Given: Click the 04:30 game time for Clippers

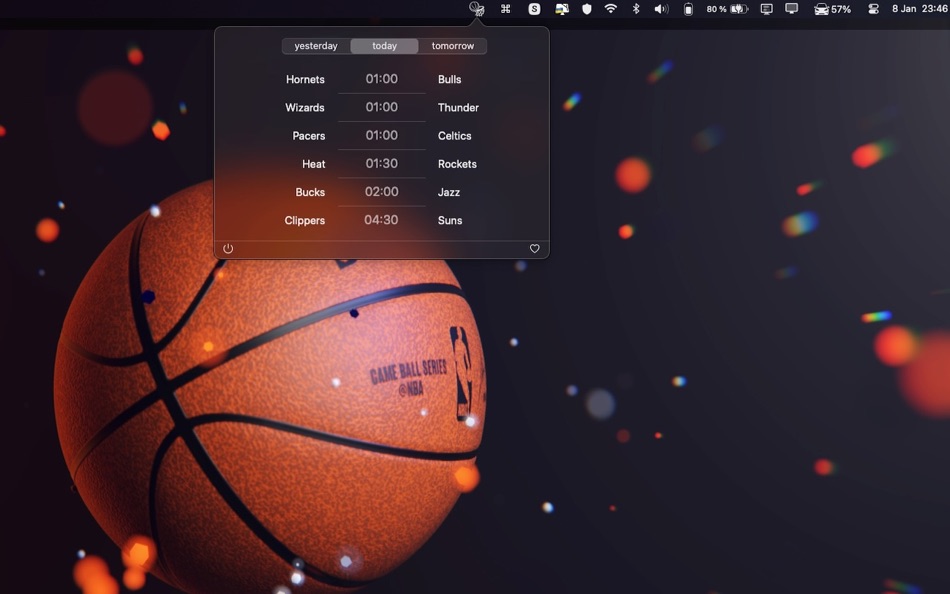Looking at the screenshot, I should pos(382,220).
